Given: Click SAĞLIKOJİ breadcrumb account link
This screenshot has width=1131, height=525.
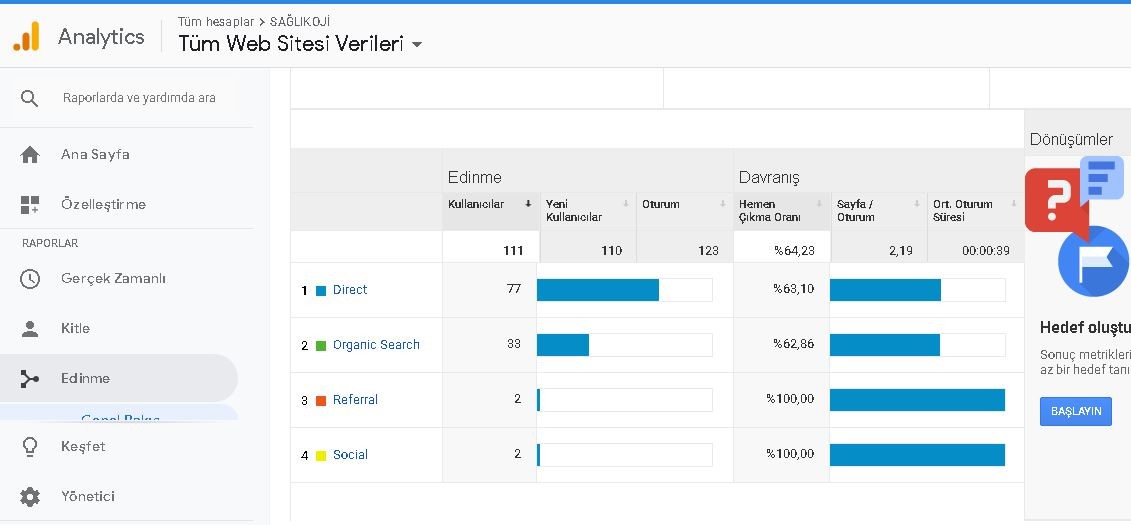Looking at the screenshot, I should (x=300, y=22).
